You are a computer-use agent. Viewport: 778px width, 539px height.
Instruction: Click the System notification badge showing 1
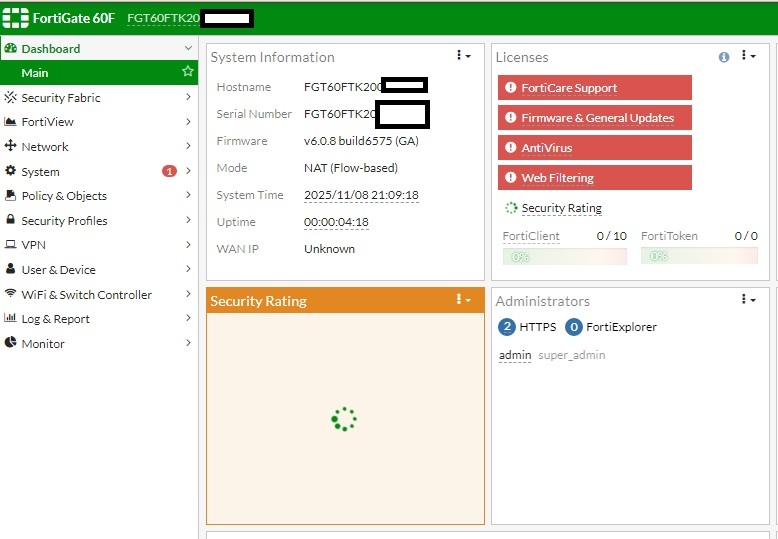coord(169,171)
